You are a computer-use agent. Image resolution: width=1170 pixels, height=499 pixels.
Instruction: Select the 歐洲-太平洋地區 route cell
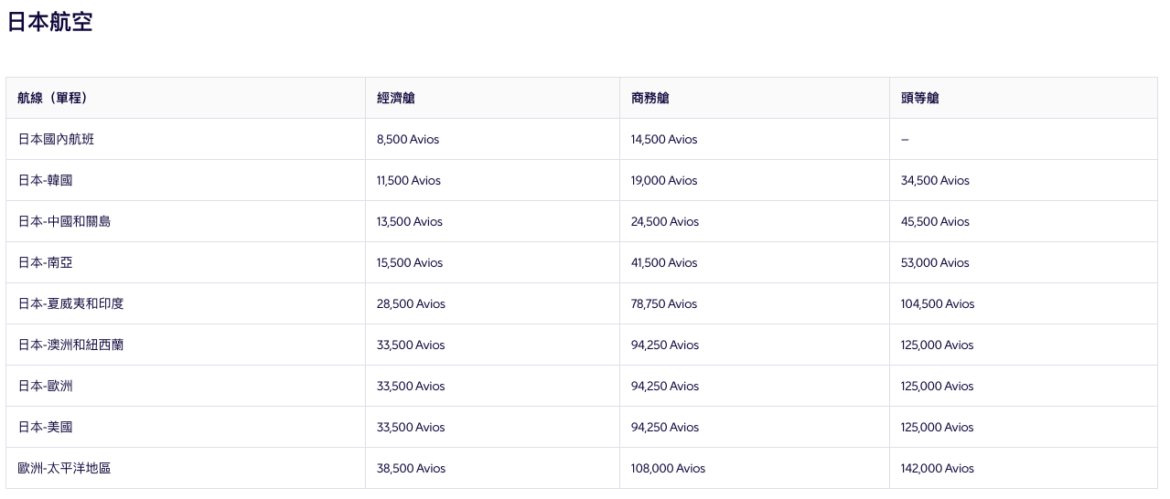coord(64,468)
